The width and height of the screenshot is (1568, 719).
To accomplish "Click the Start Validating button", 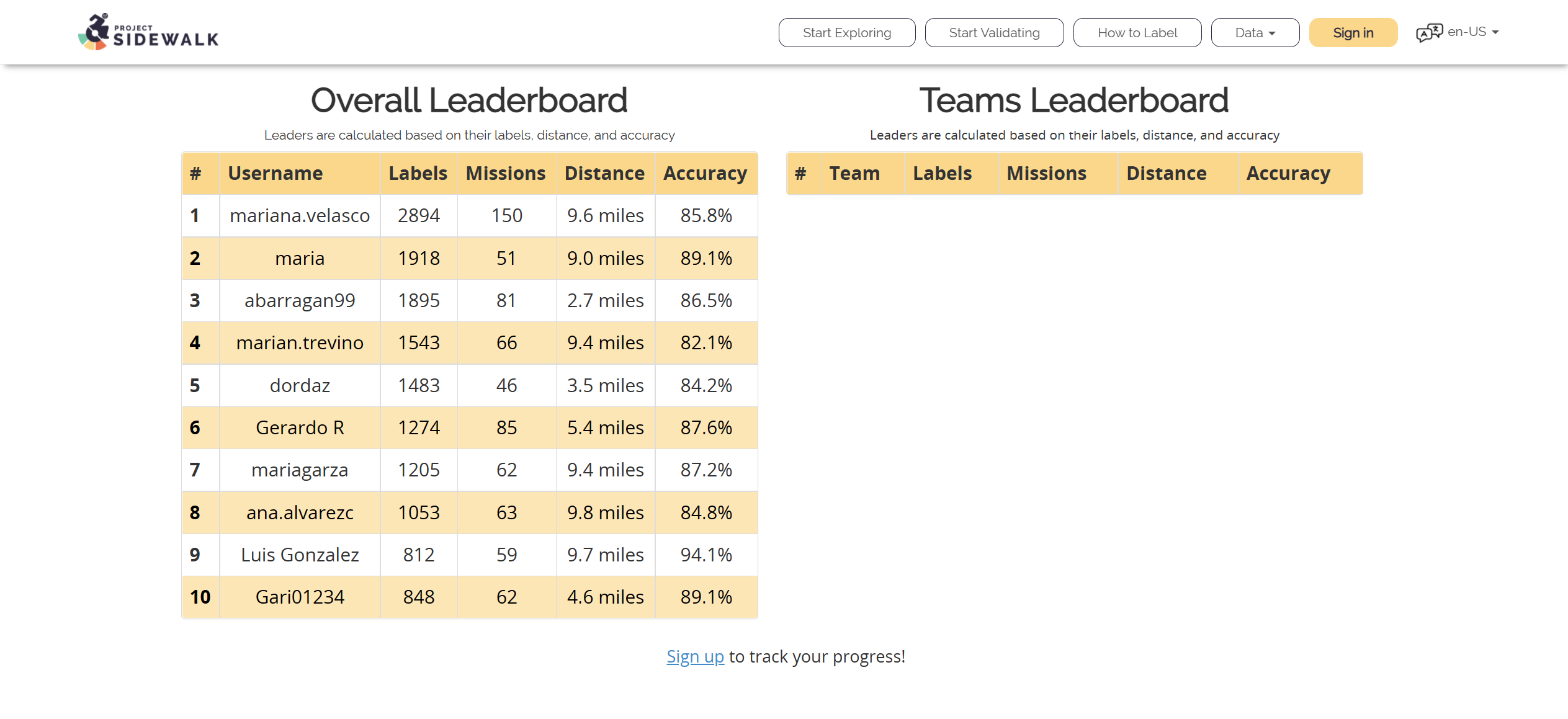I will [994, 32].
